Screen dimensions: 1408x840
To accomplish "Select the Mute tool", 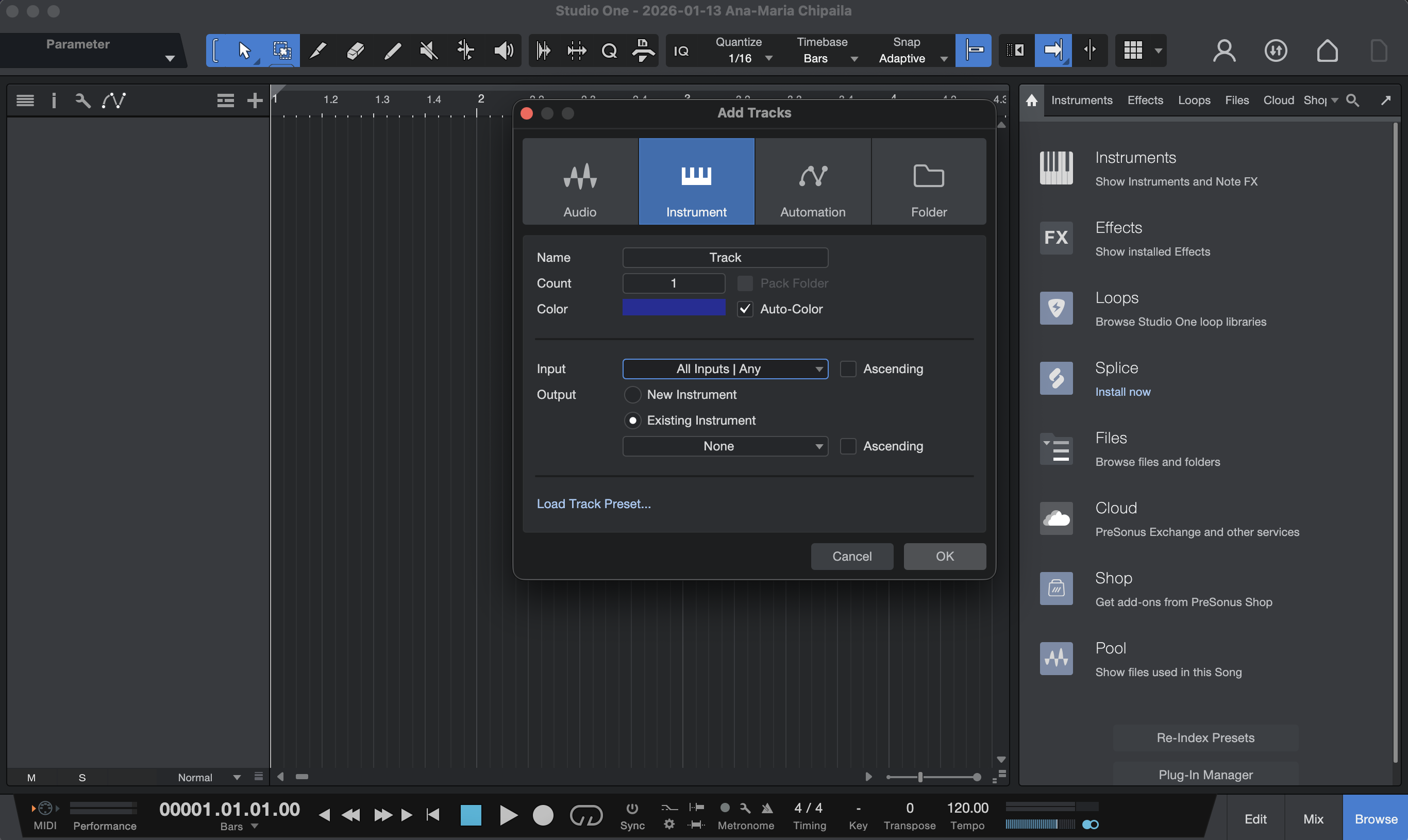I will tap(428, 51).
